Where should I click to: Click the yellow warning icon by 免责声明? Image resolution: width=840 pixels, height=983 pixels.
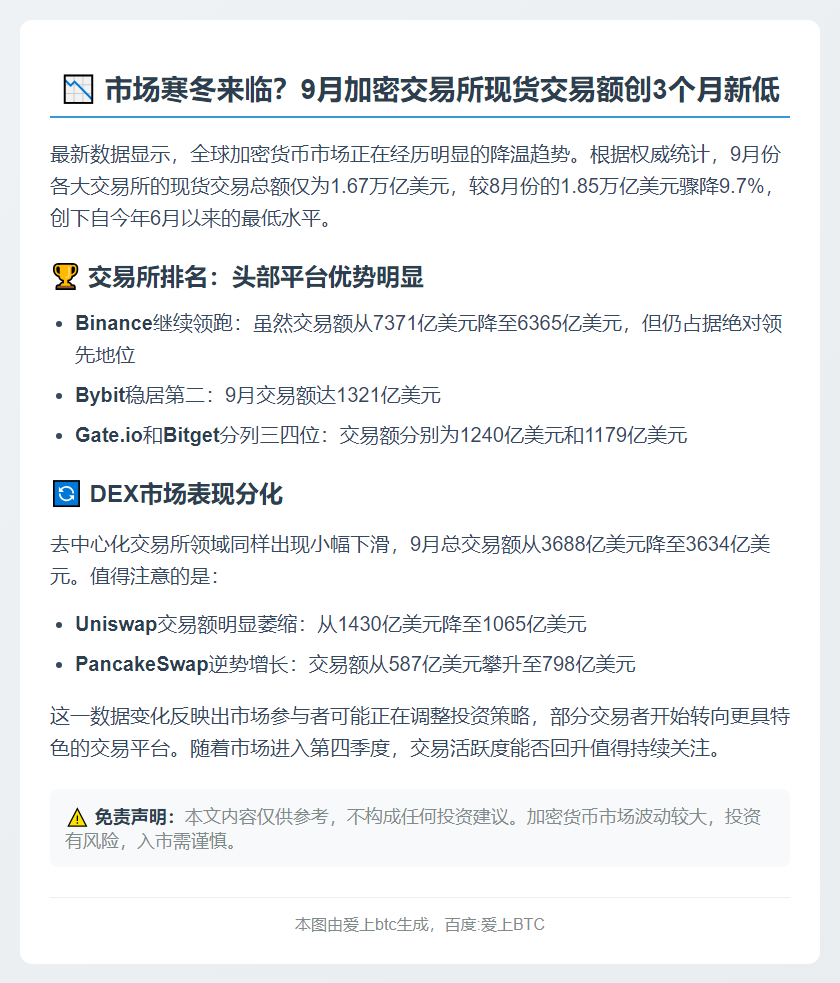pyautogui.click(x=76, y=817)
